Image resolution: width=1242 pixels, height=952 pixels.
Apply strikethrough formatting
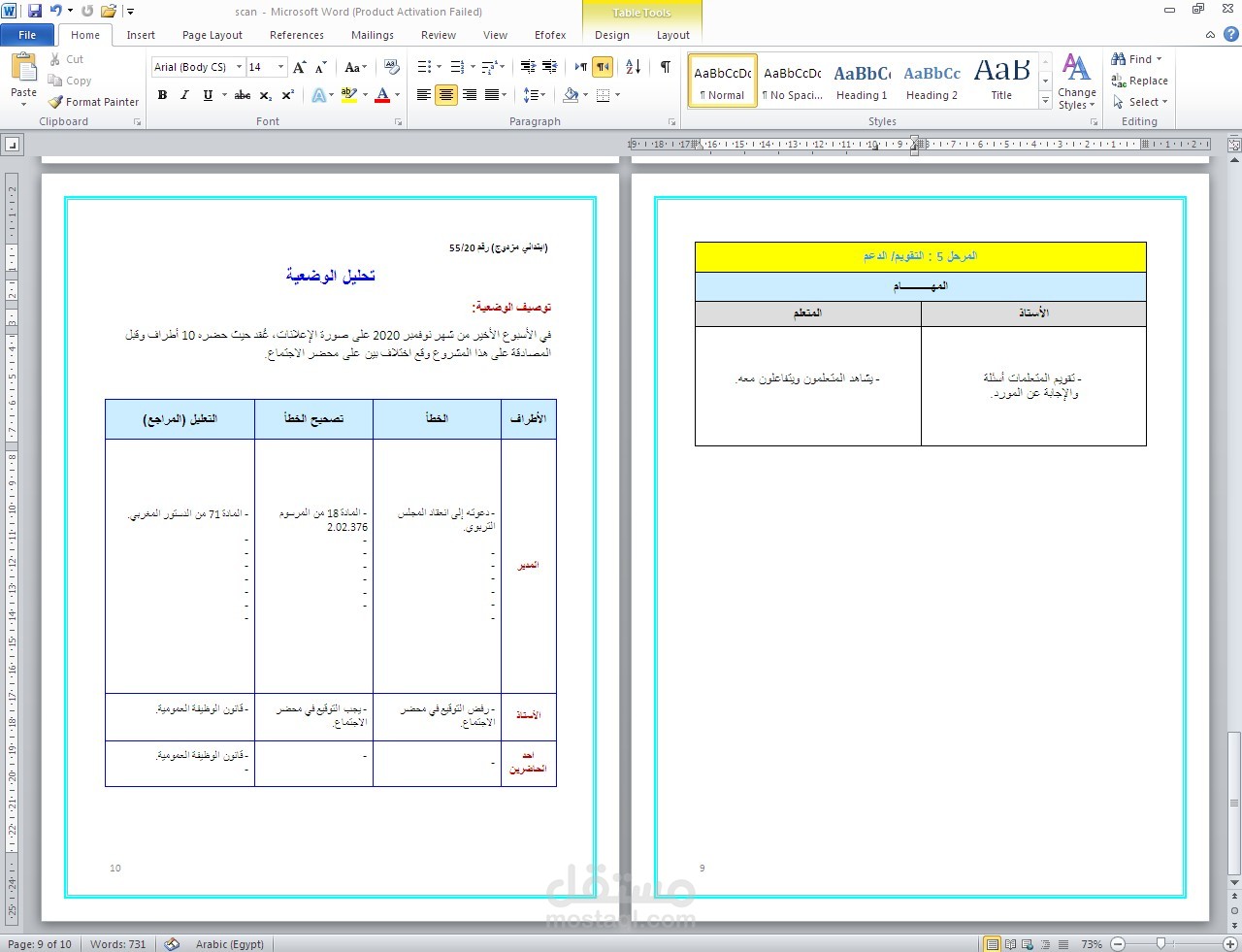pos(243,95)
